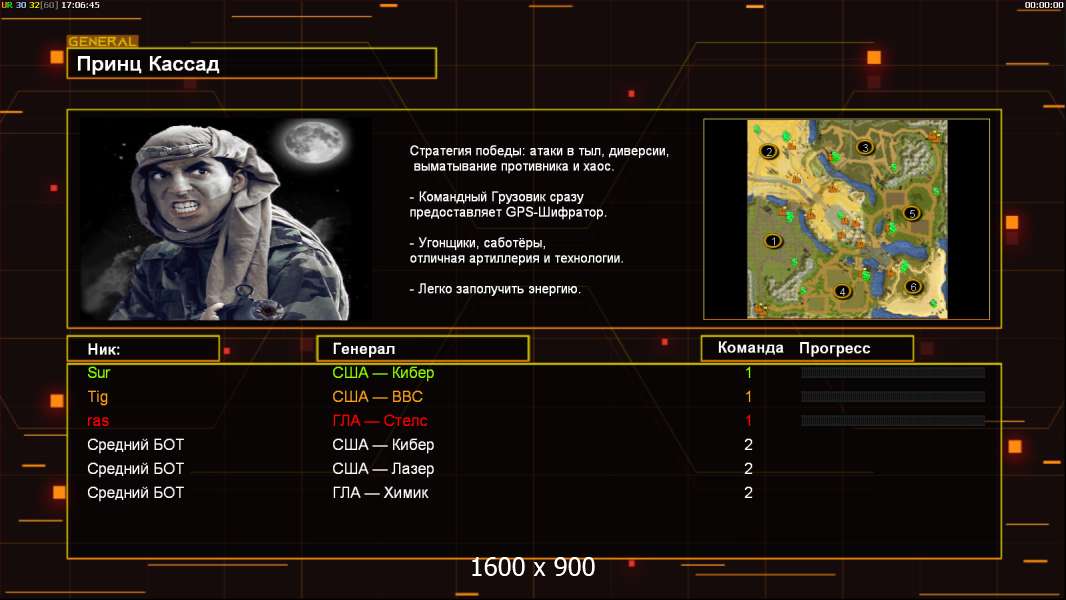
Task: Click team number 1 in Tig's row
Action: [749, 396]
